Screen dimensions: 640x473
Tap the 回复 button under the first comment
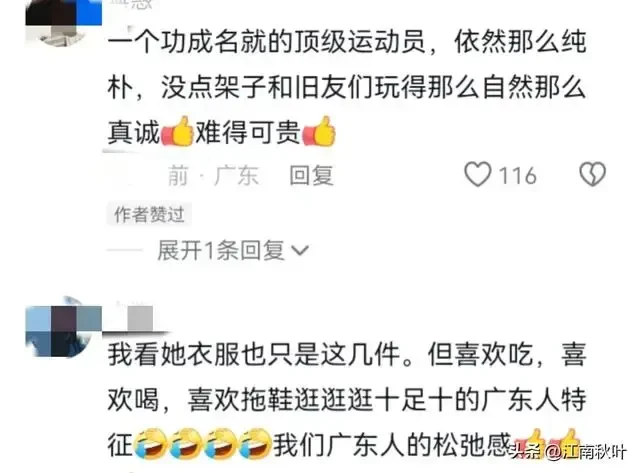tap(311, 175)
